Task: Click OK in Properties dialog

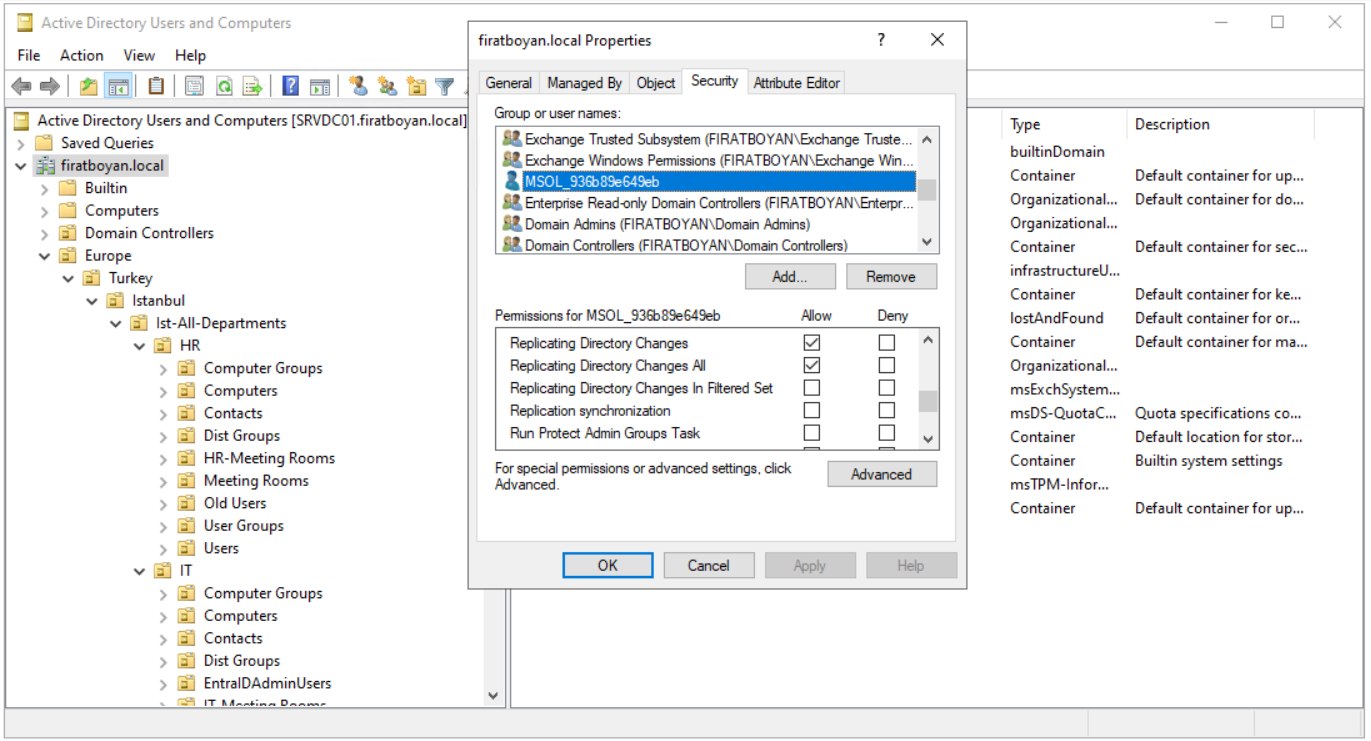Action: pos(608,565)
